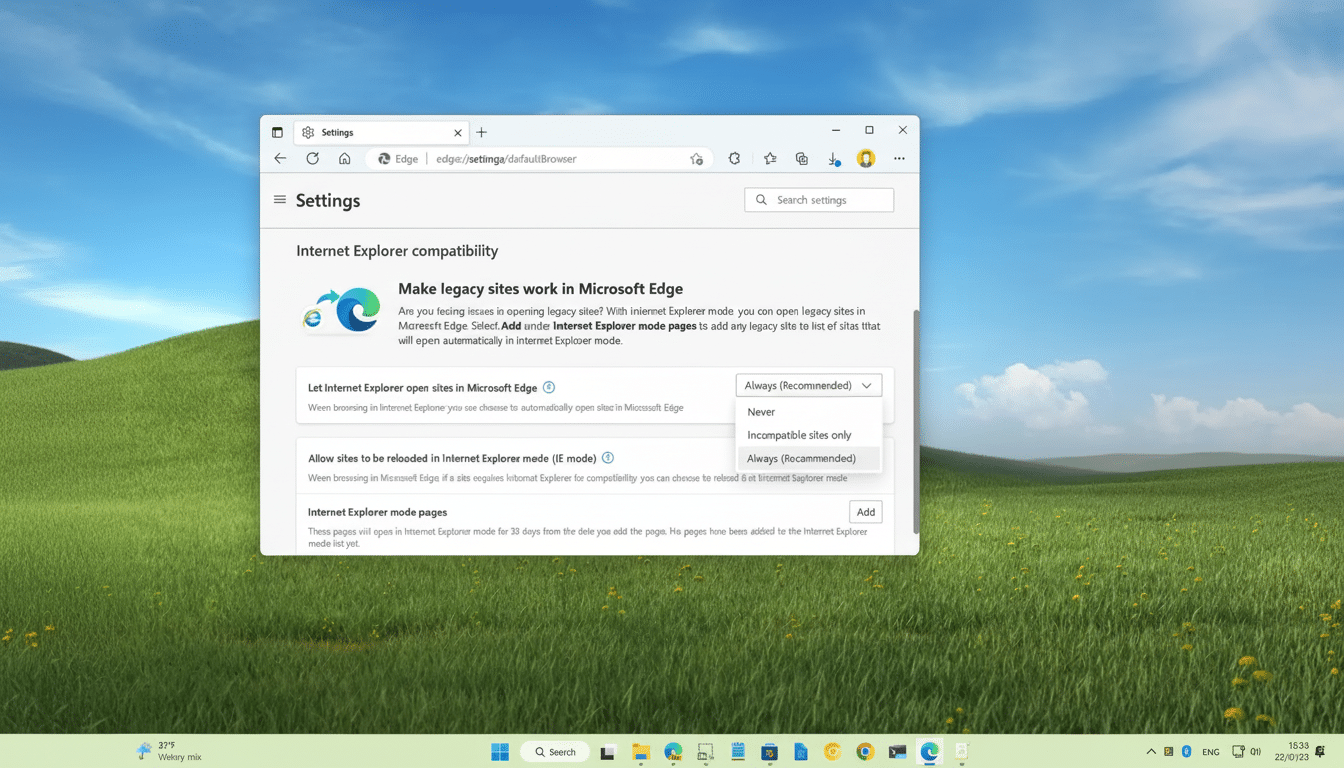
Task: Open the Collections icon in Edge toolbar
Action: pyautogui.click(x=801, y=158)
